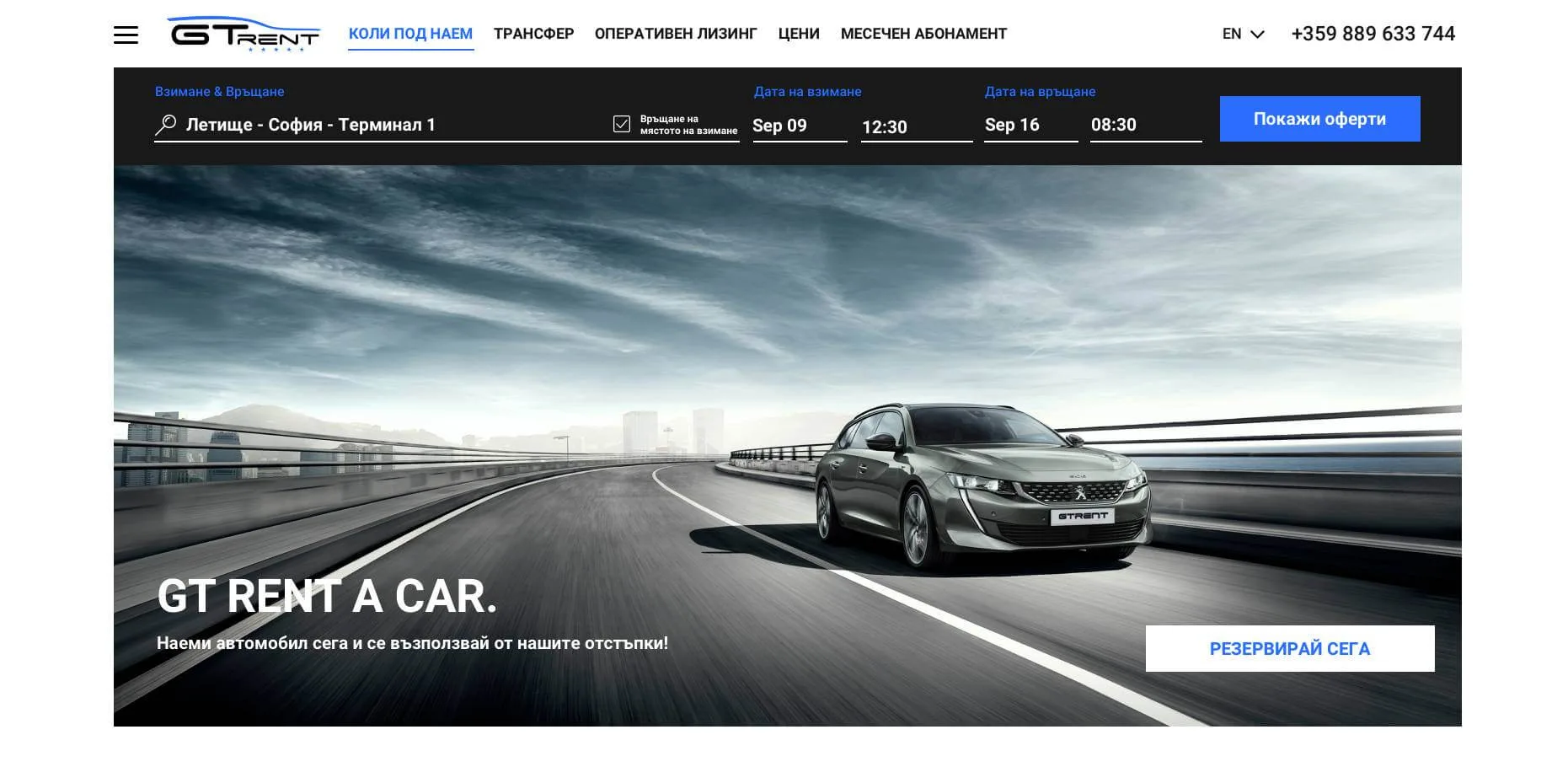This screenshot has width=1568, height=767.
Task: Select the ЦЕНИ menu item
Action: pos(799,35)
